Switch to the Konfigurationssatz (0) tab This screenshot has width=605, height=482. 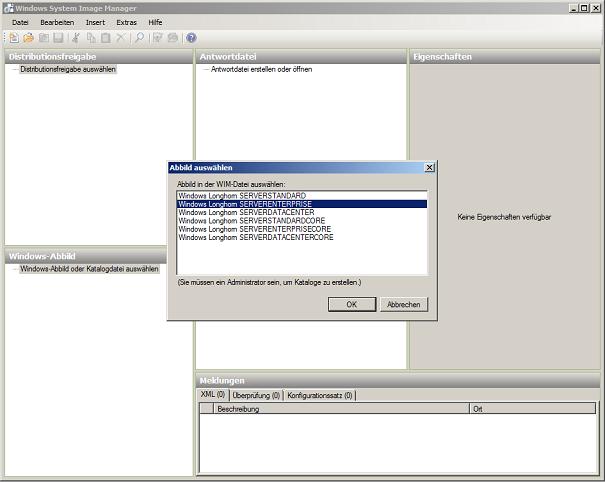point(320,396)
